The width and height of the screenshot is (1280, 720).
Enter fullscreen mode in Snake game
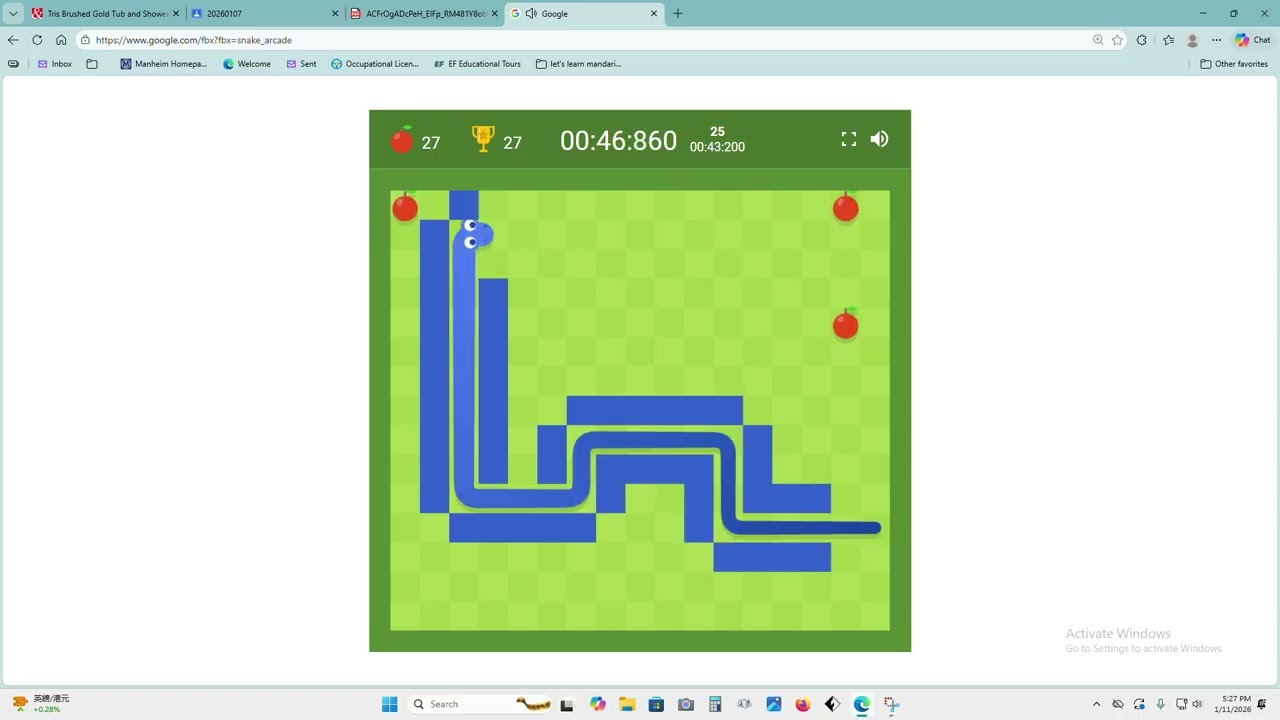pyautogui.click(x=849, y=139)
